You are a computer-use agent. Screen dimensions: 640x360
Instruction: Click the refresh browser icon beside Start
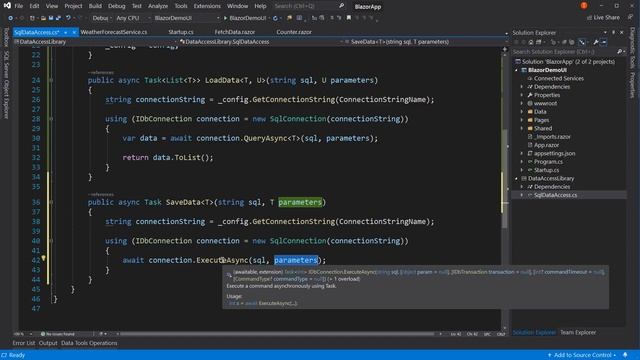pos(275,18)
